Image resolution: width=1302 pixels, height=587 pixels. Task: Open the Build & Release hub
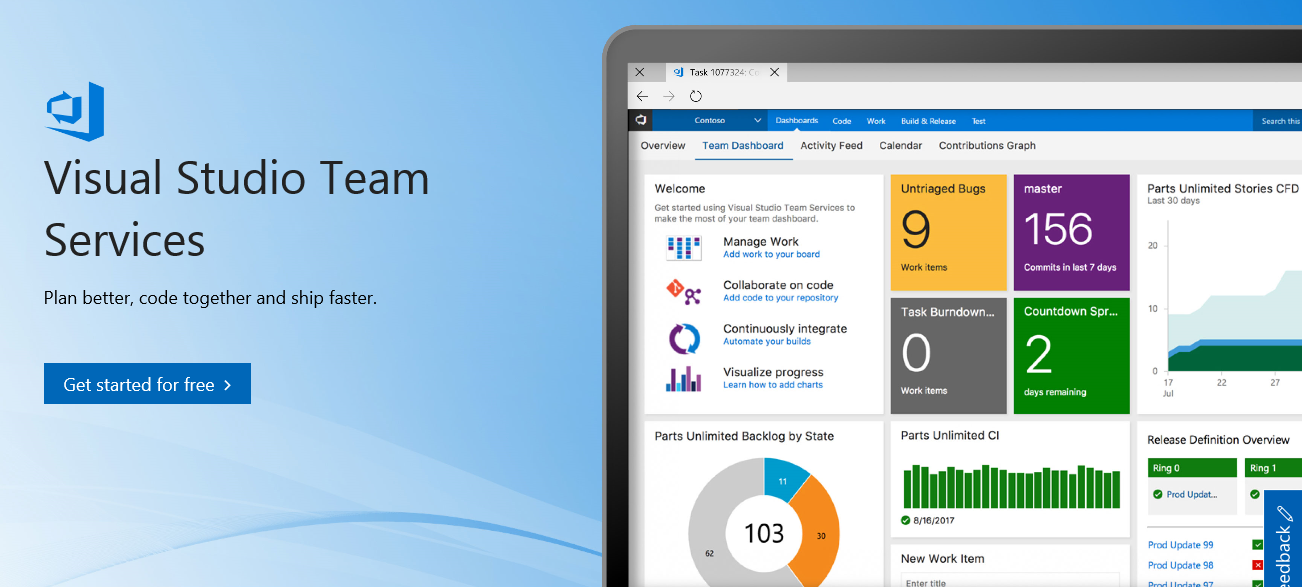point(928,121)
